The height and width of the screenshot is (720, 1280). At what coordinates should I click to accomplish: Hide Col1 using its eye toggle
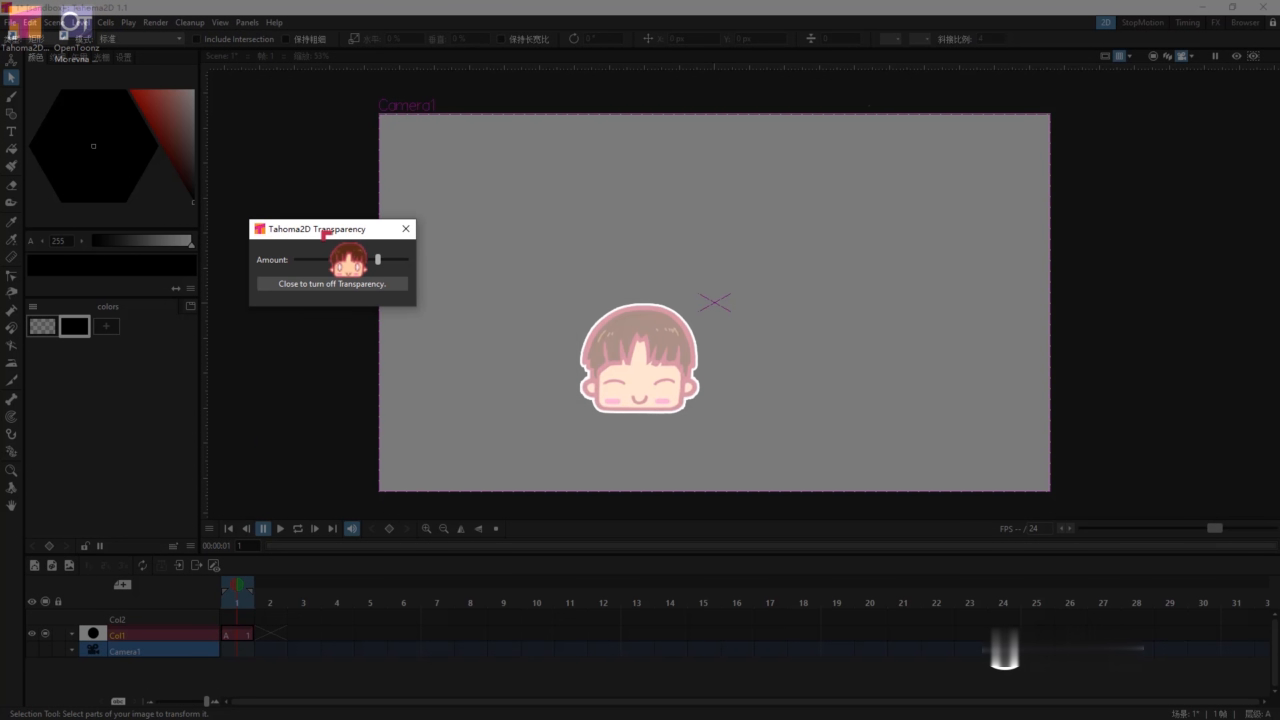(32, 633)
